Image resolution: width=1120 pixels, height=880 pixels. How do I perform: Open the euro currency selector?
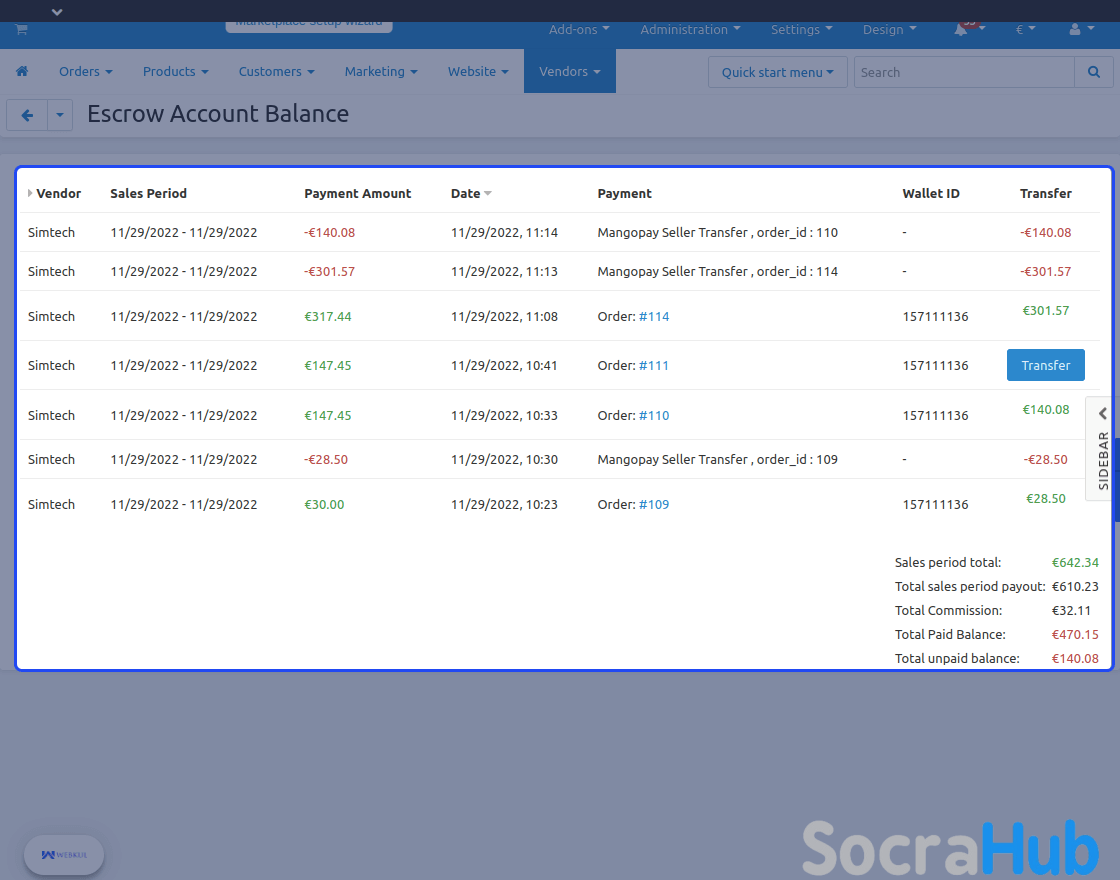coord(1025,30)
